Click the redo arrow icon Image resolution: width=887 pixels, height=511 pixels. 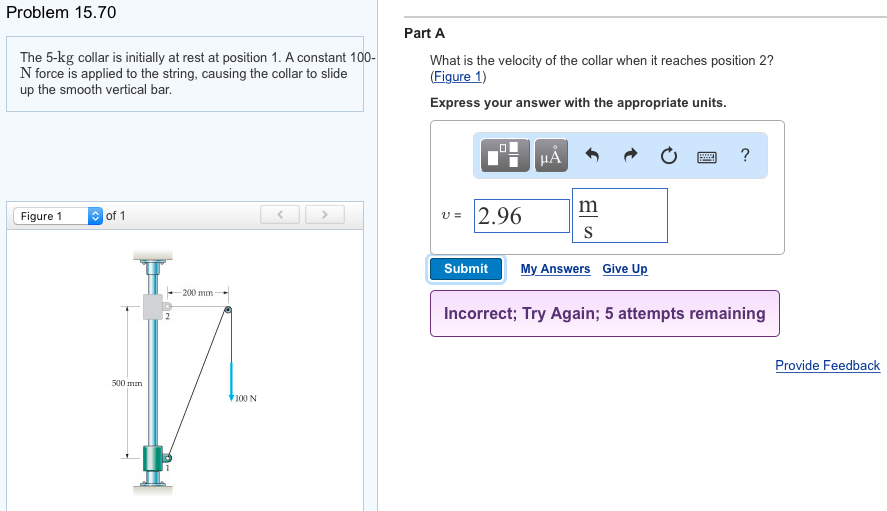(630, 155)
